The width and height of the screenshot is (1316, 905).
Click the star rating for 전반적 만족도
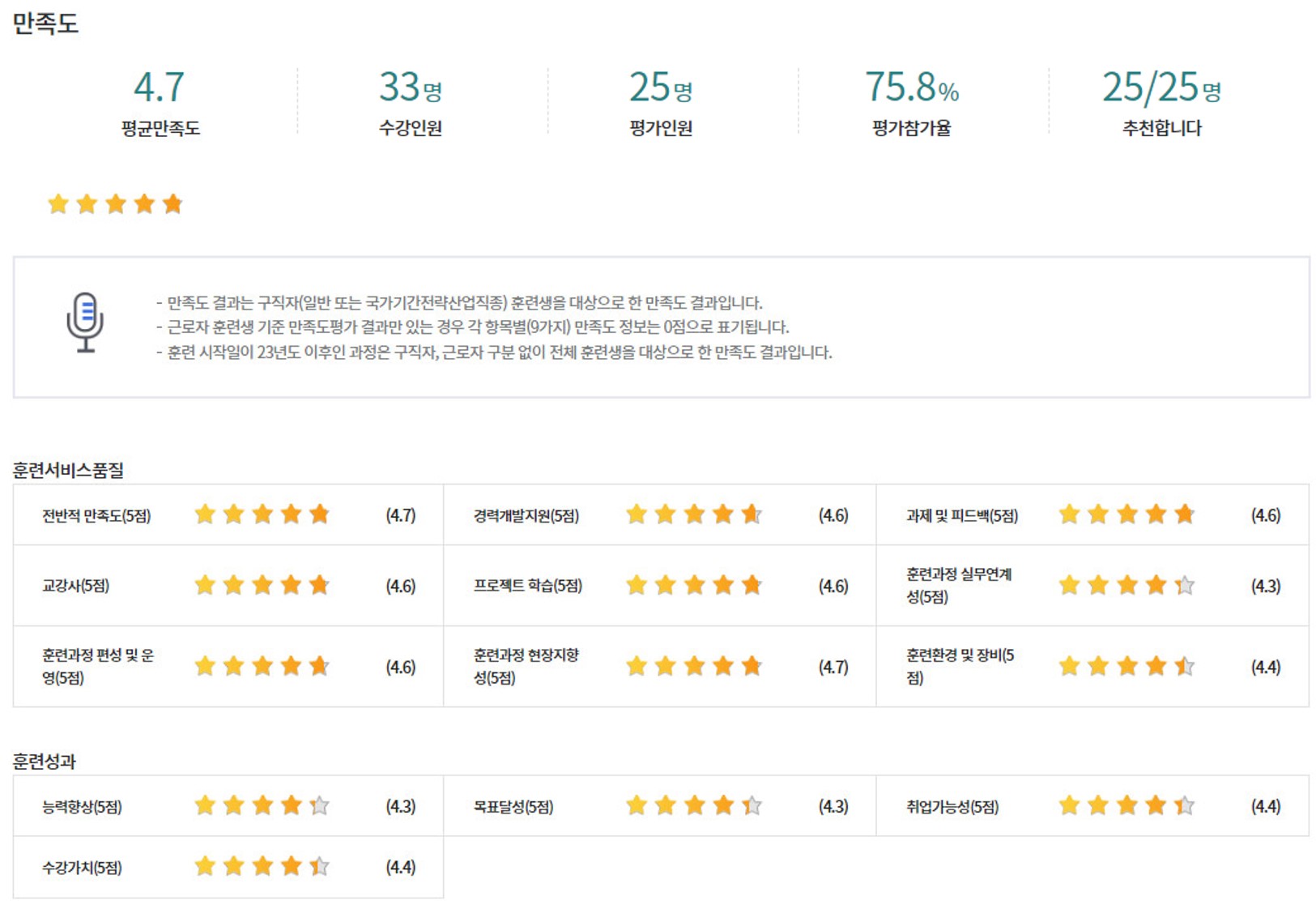click(262, 514)
